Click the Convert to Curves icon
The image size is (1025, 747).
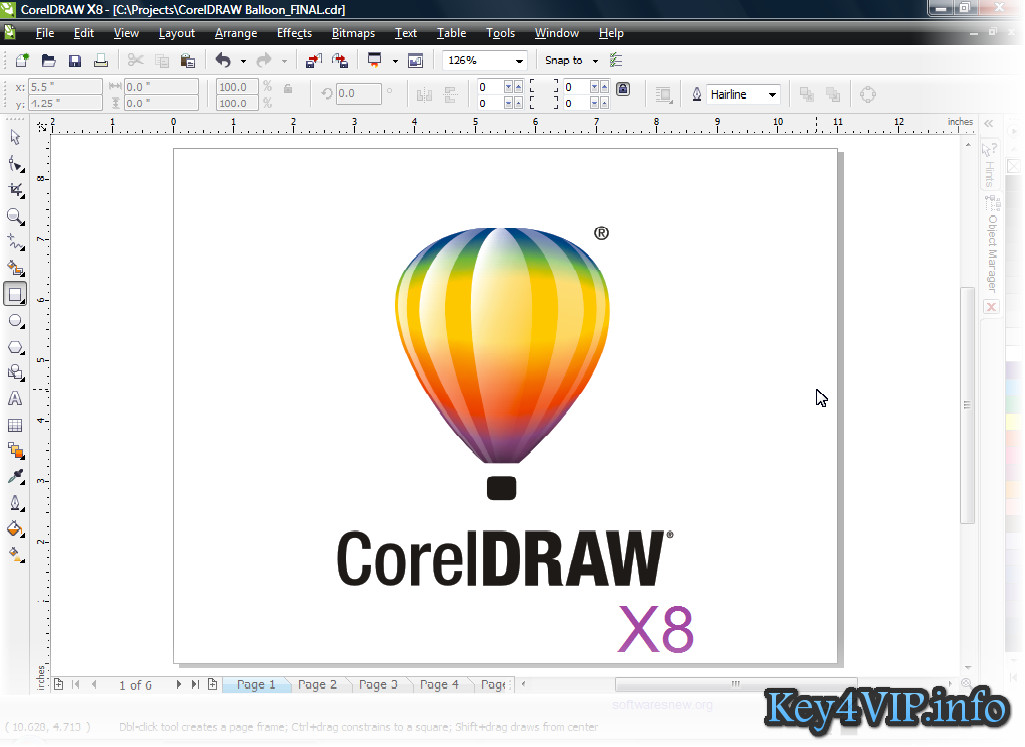click(x=867, y=95)
